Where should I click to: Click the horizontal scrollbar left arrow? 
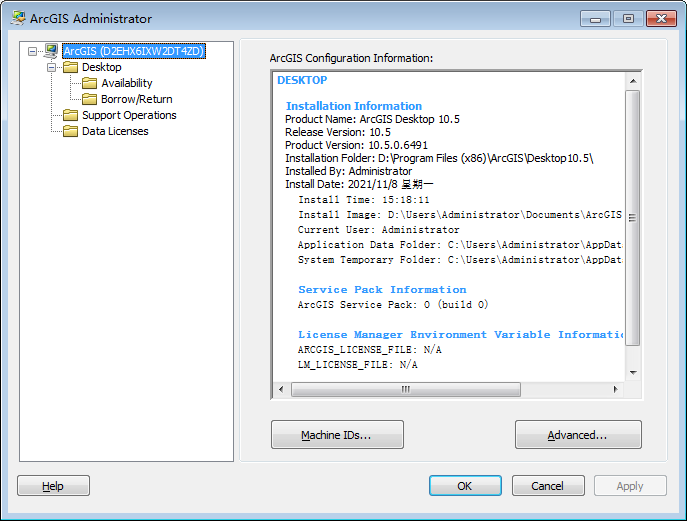[281, 389]
